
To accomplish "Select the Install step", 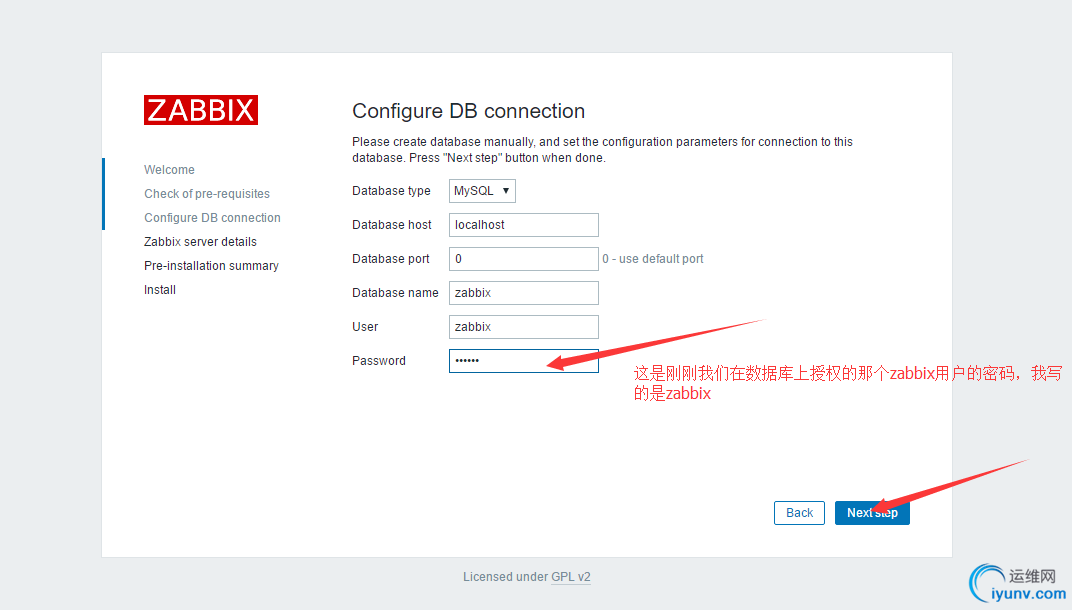I will (159, 289).
